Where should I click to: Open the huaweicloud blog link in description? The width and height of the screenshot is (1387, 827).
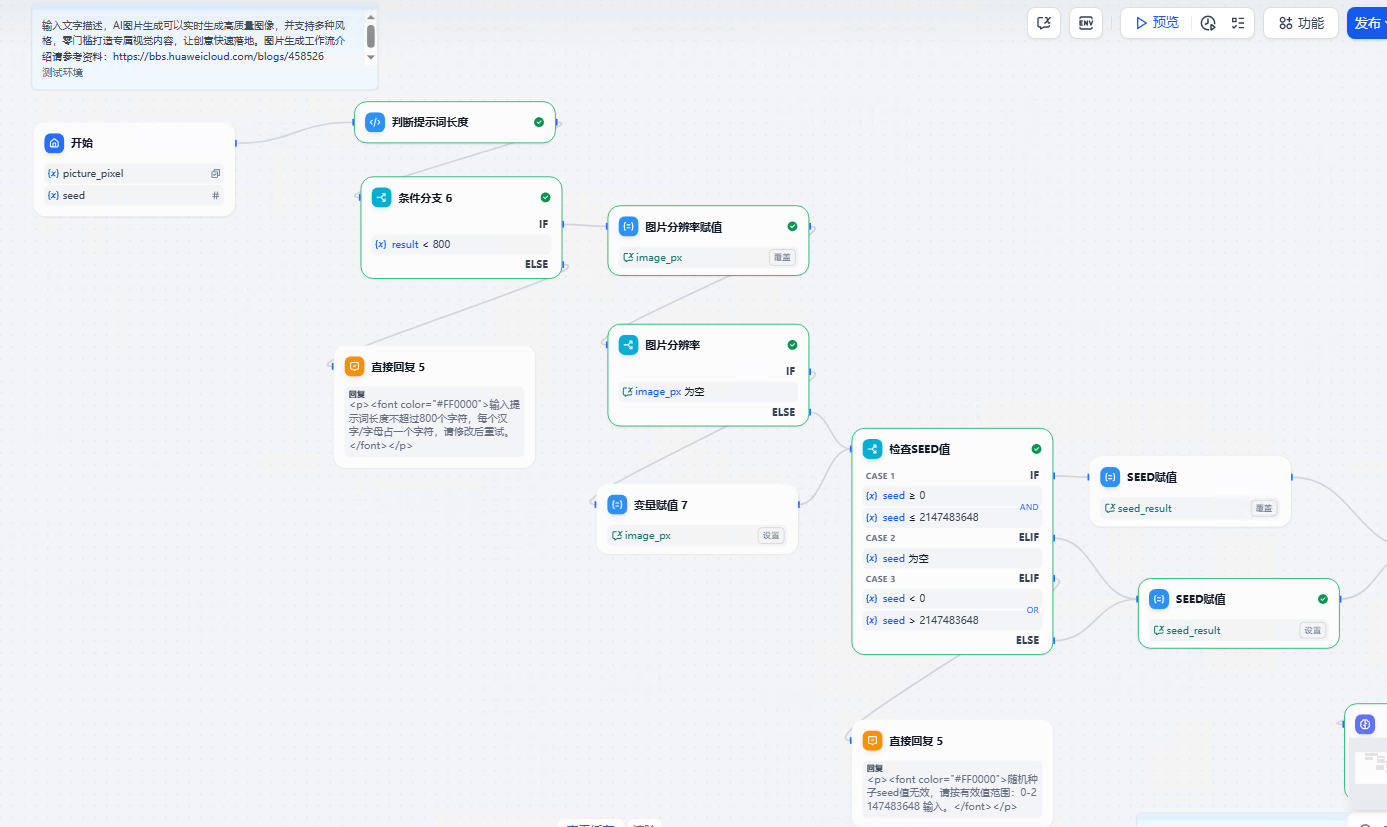[218, 57]
